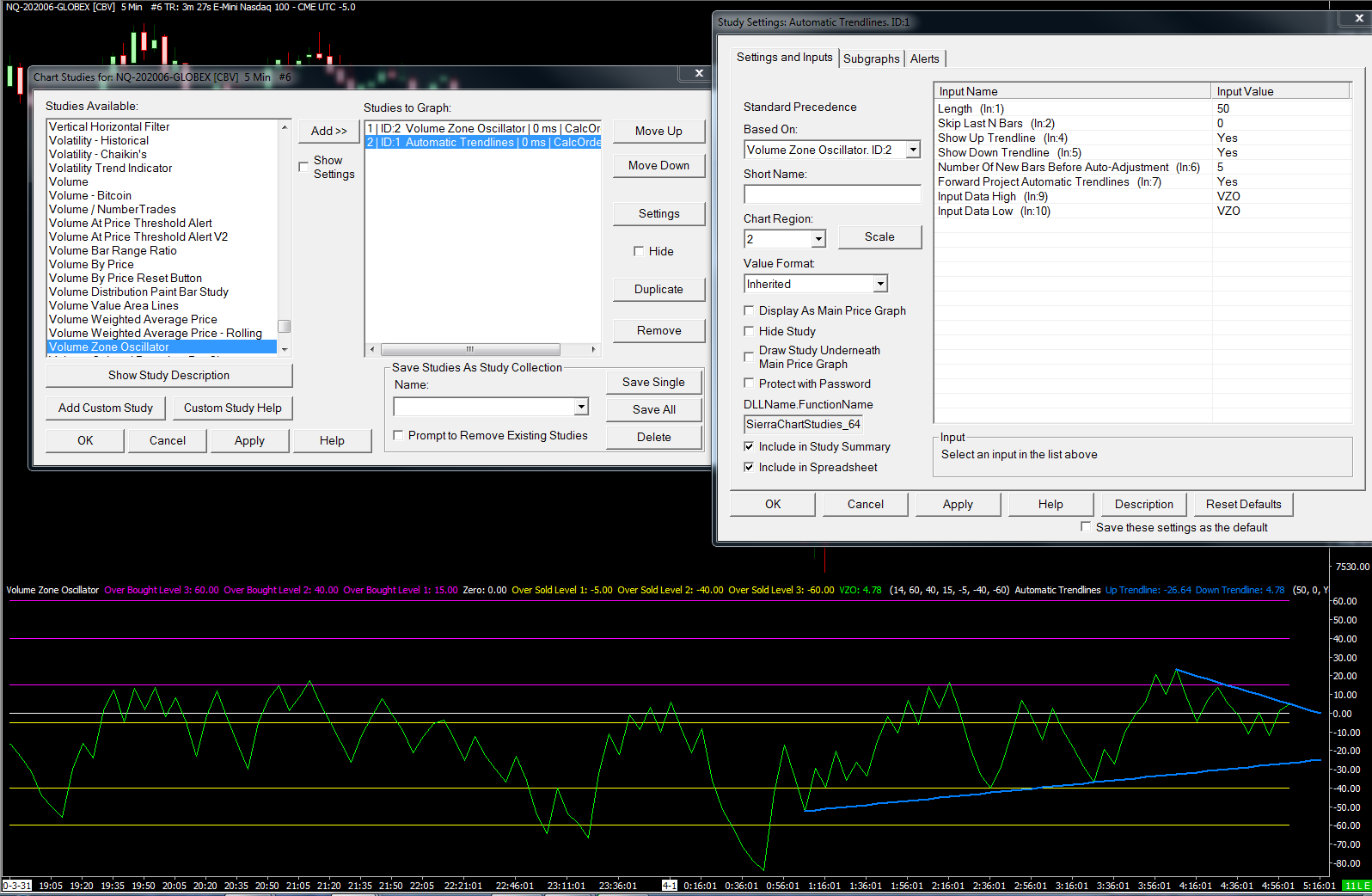Click Reset Defaults button

tap(1243, 504)
